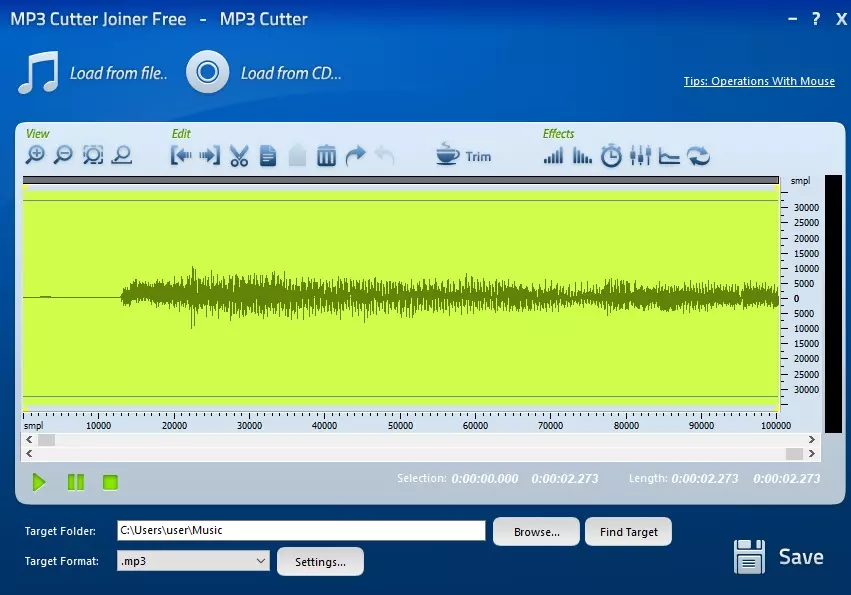Click the 0:00:02.273 value next to Selection
The width and height of the screenshot is (851, 595).
point(564,479)
